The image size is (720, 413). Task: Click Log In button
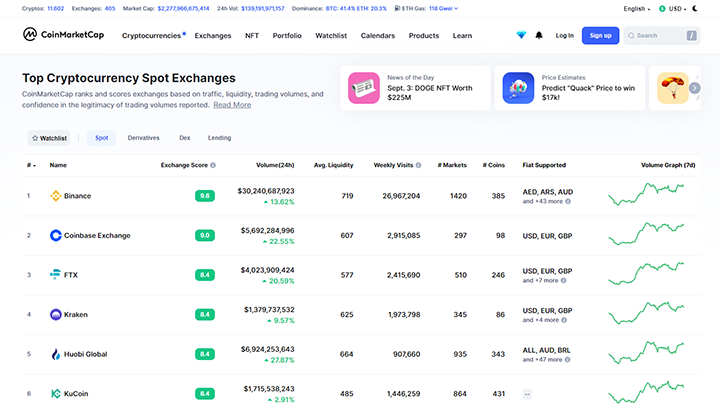point(564,35)
